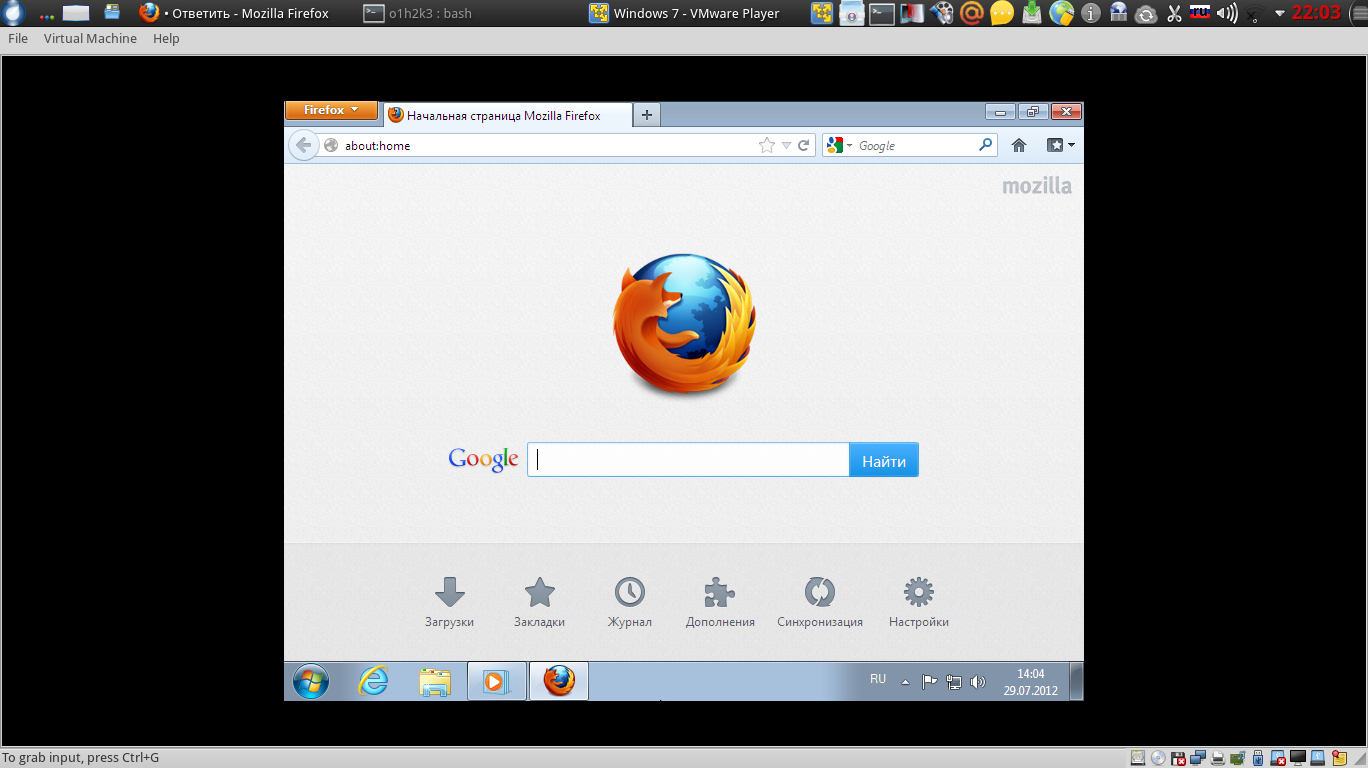Reload the page in Firefox
1368x768 pixels.
803,145
